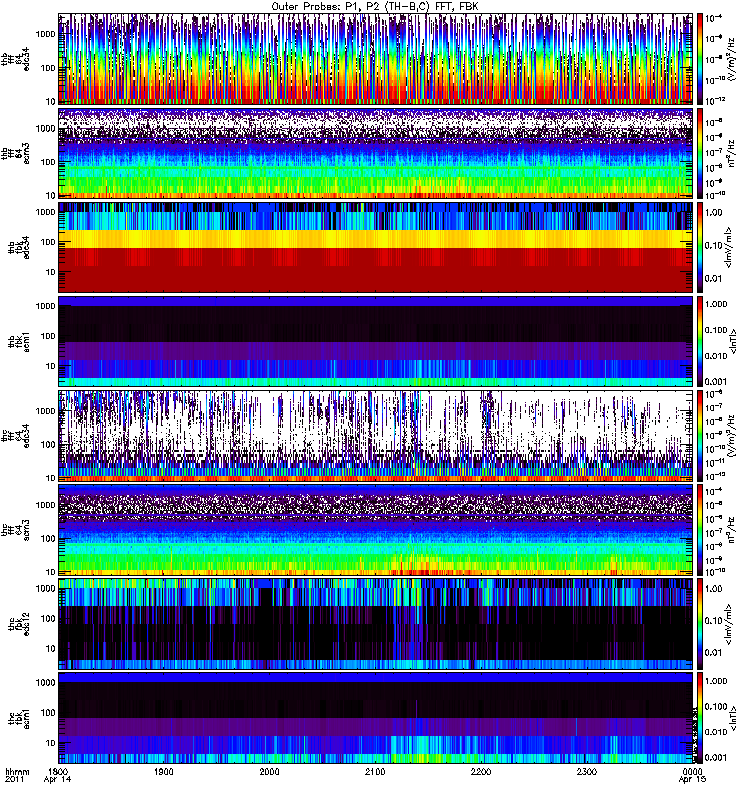Click the thb fff scm3 spectrogram panel
Image resolution: width=750 pixels, height=800 pixels.
(376, 153)
